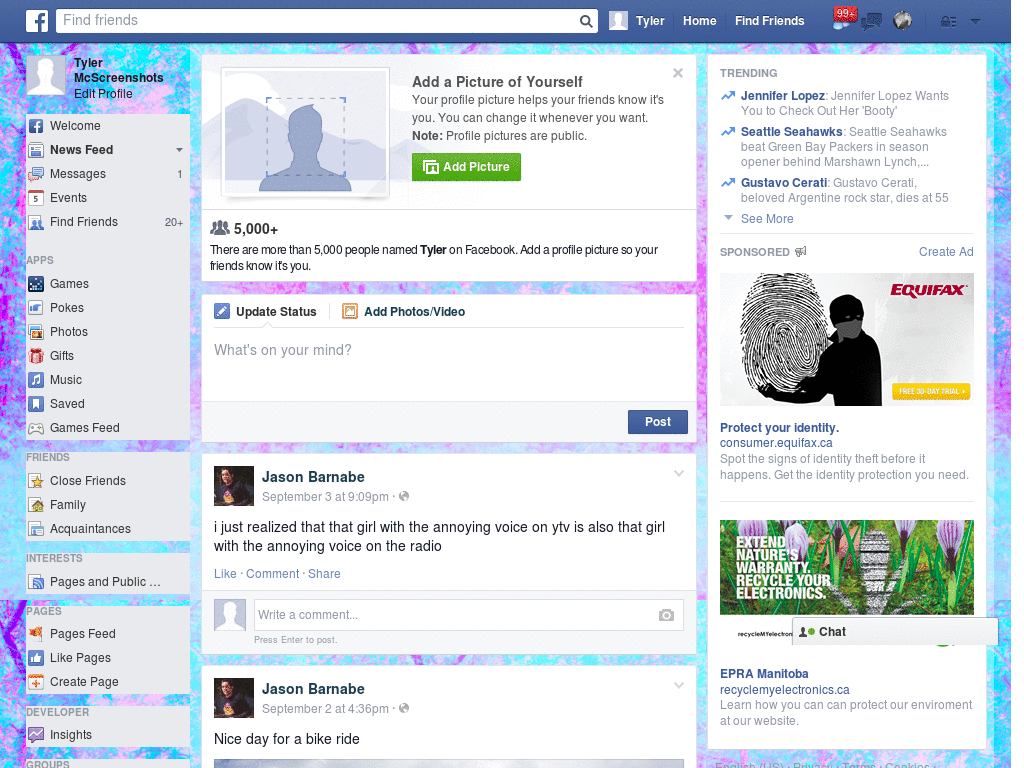Select the Add Photos/Video tab
This screenshot has width=1024, height=768.
(404, 312)
